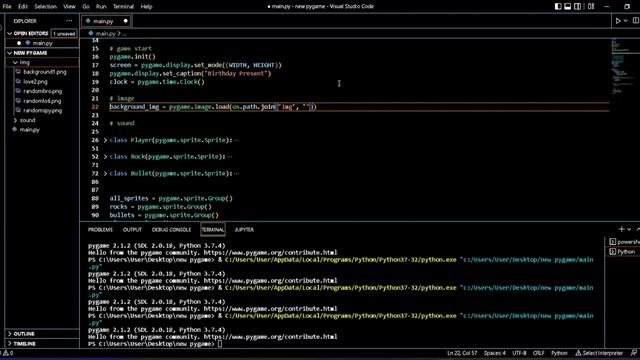Open Explorer more actions ellipsis
The height and width of the screenshot is (360, 640).
point(69,21)
